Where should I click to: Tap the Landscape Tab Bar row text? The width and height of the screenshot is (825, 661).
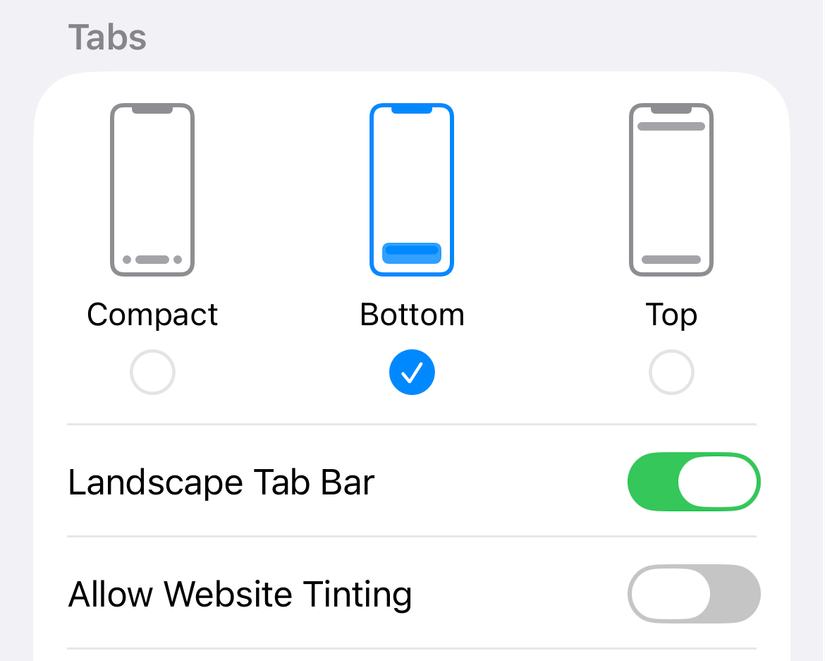pyautogui.click(x=220, y=481)
